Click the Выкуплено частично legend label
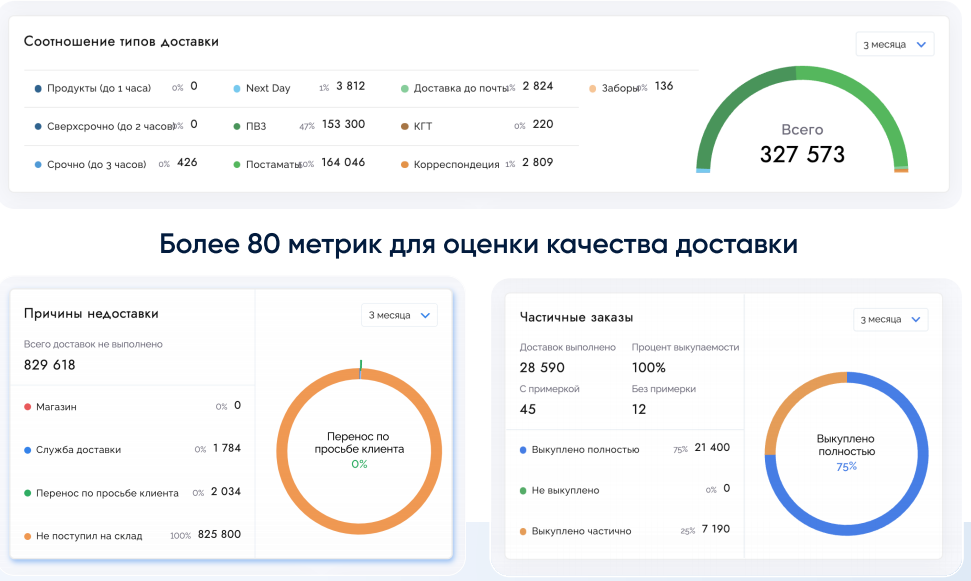971x581 pixels. [x=581, y=531]
